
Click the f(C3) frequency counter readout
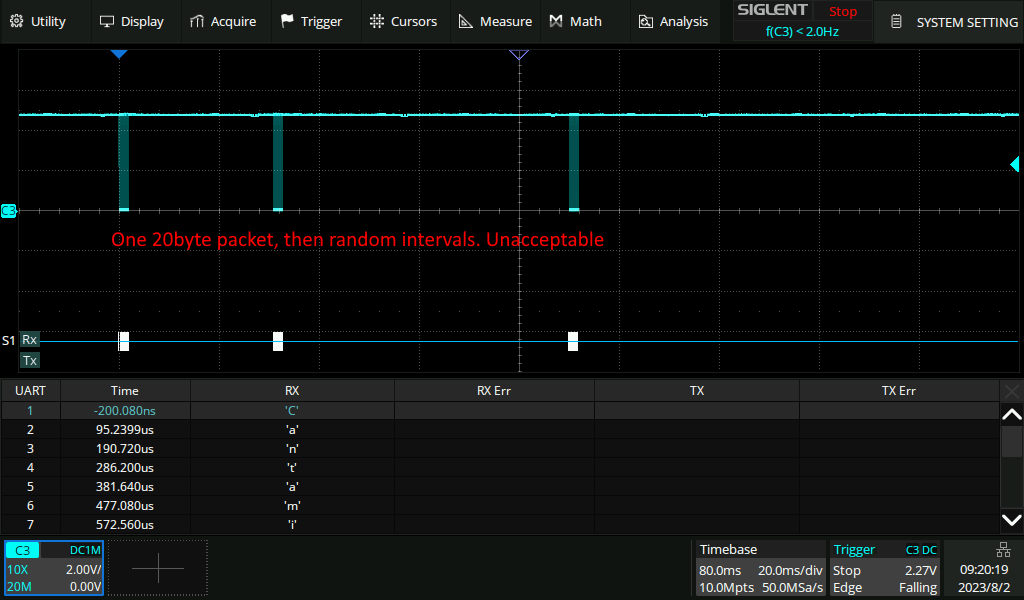[802, 31]
